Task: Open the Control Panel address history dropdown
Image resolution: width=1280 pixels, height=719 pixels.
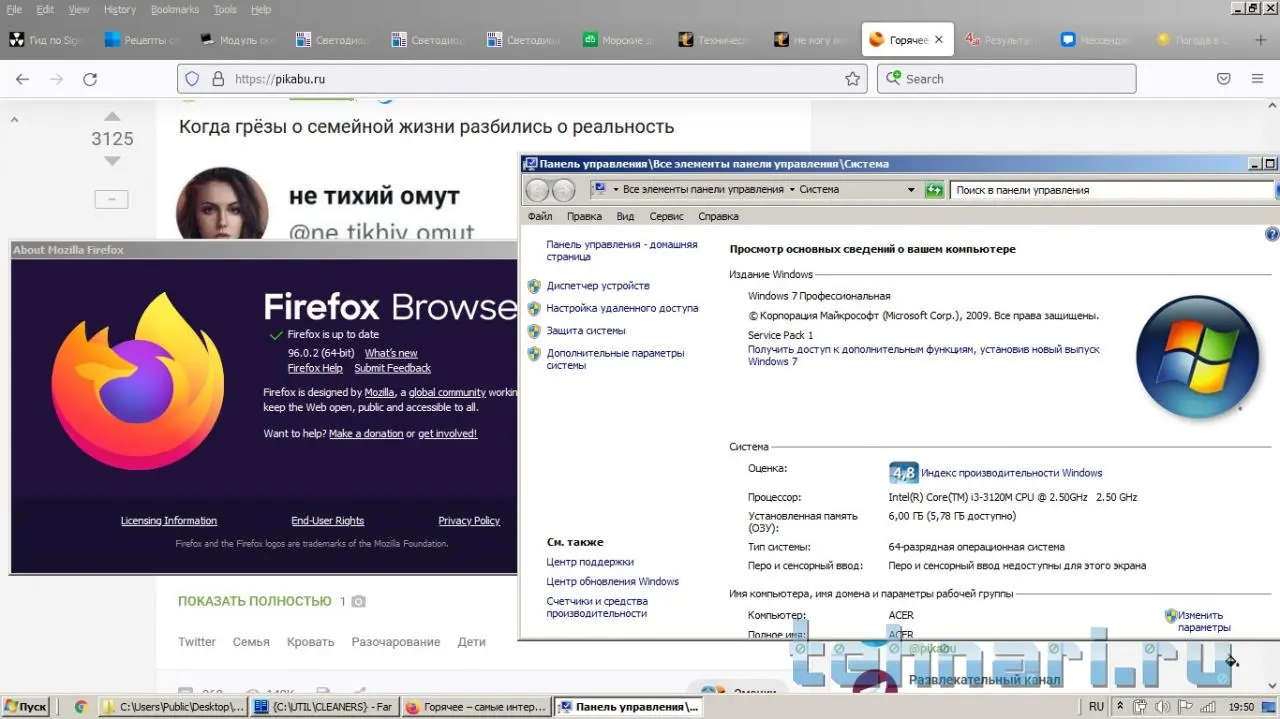Action: tap(911, 189)
